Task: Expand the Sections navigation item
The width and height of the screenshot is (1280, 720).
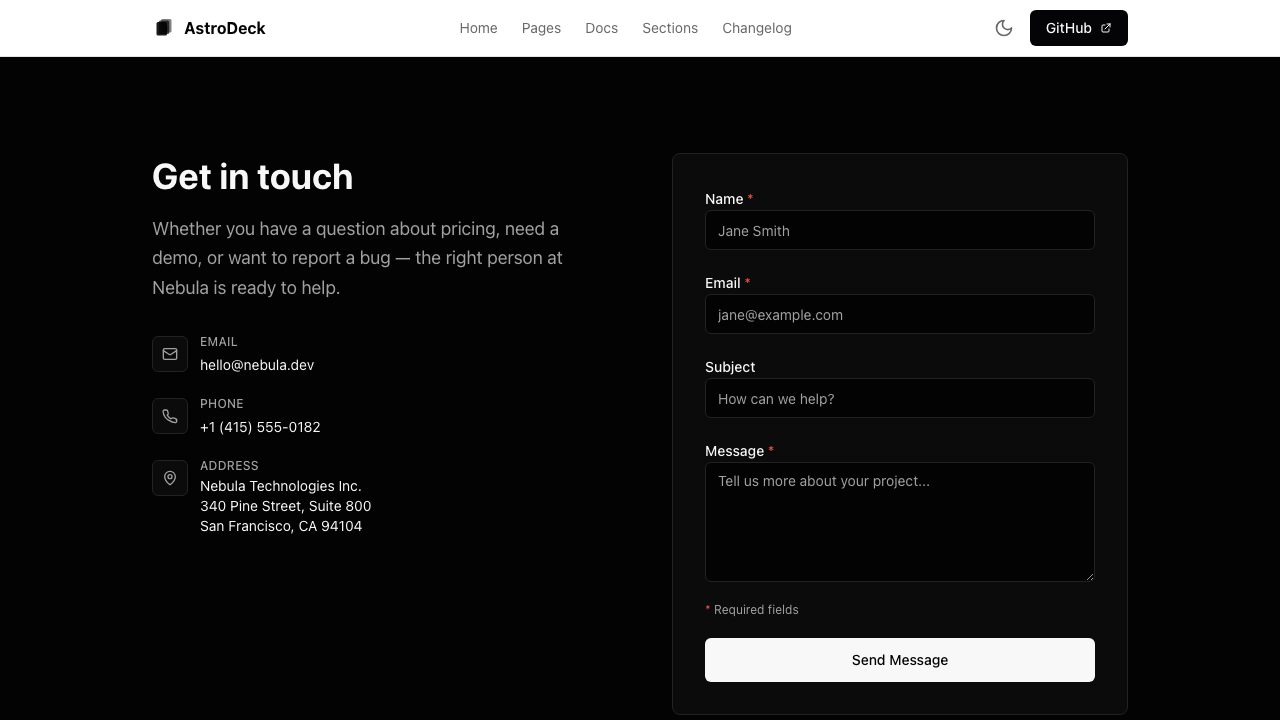Action: (670, 28)
